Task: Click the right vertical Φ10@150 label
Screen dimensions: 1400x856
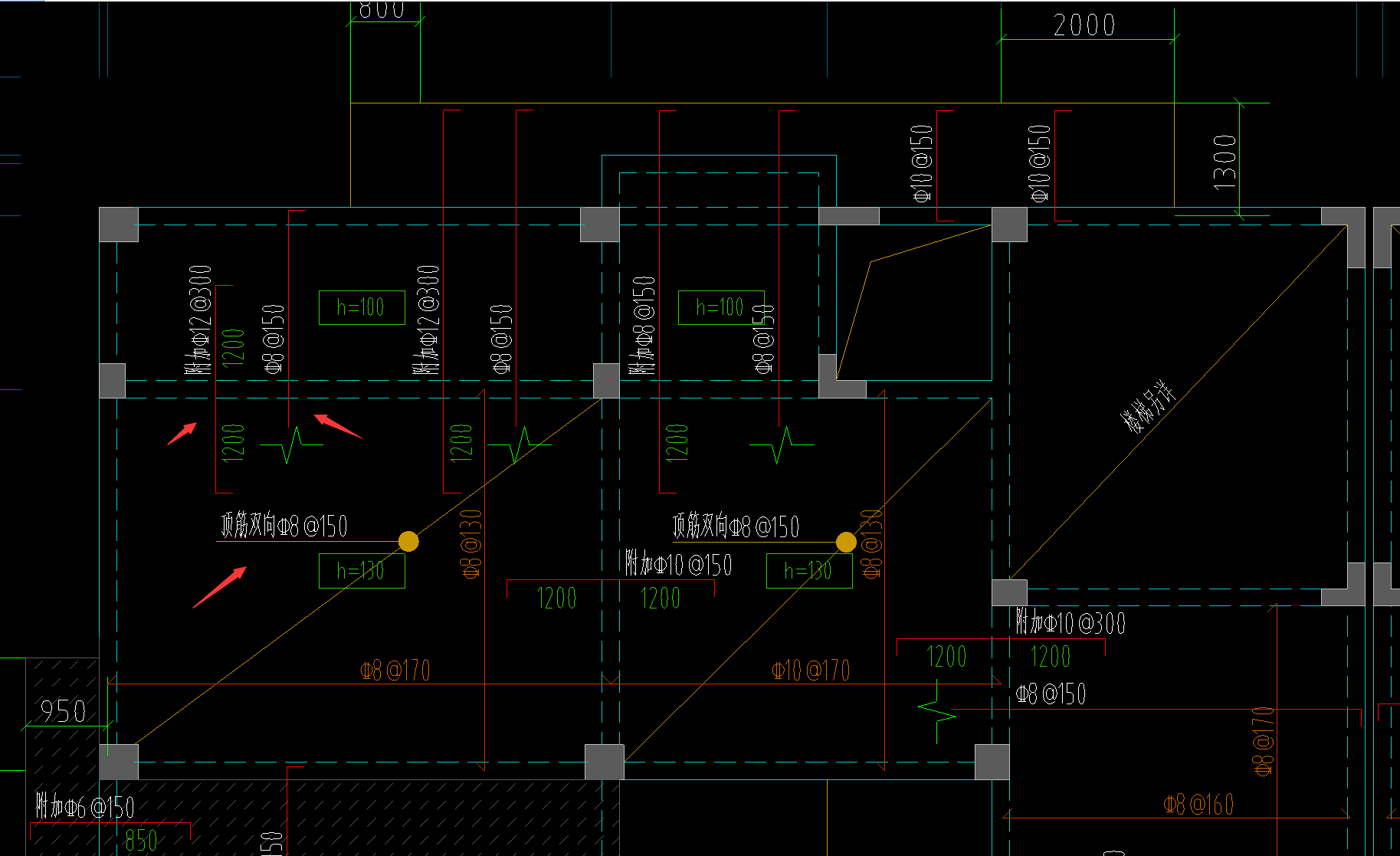Action: coord(1039,163)
